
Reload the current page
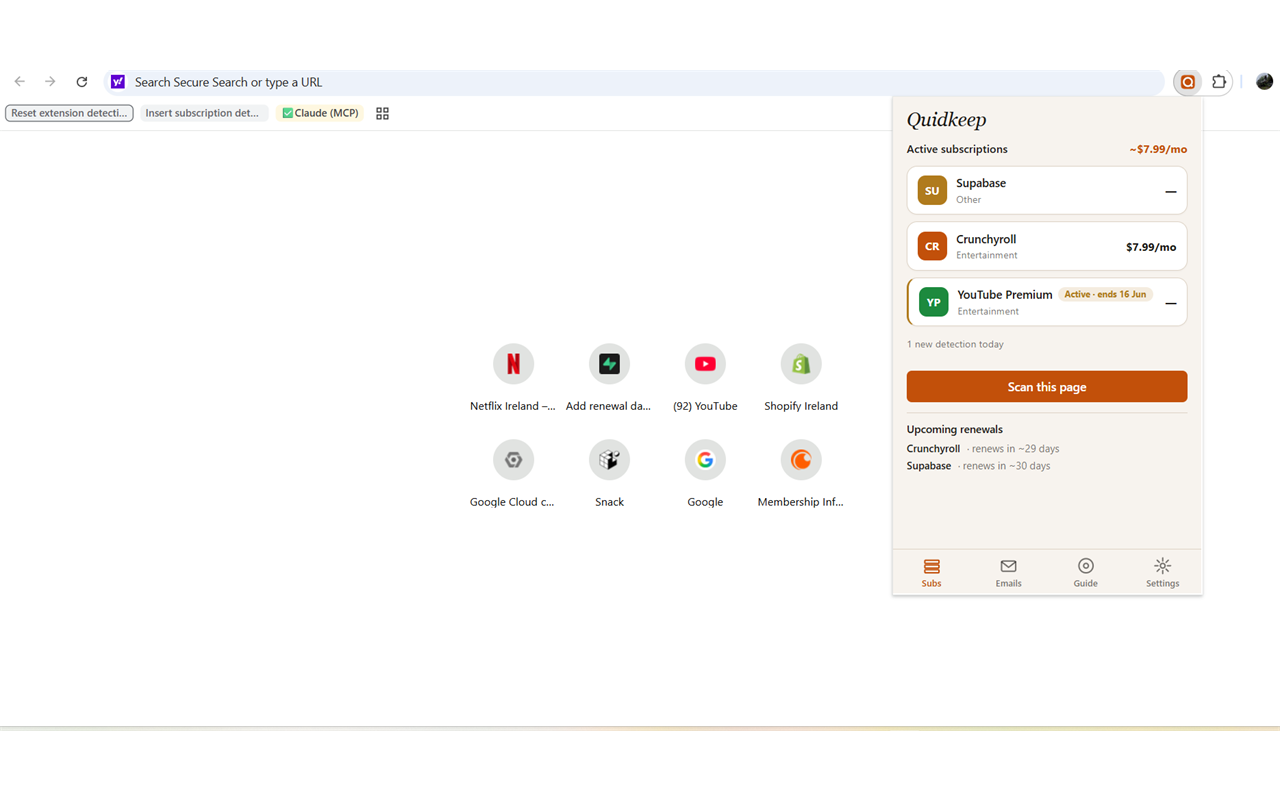[82, 82]
